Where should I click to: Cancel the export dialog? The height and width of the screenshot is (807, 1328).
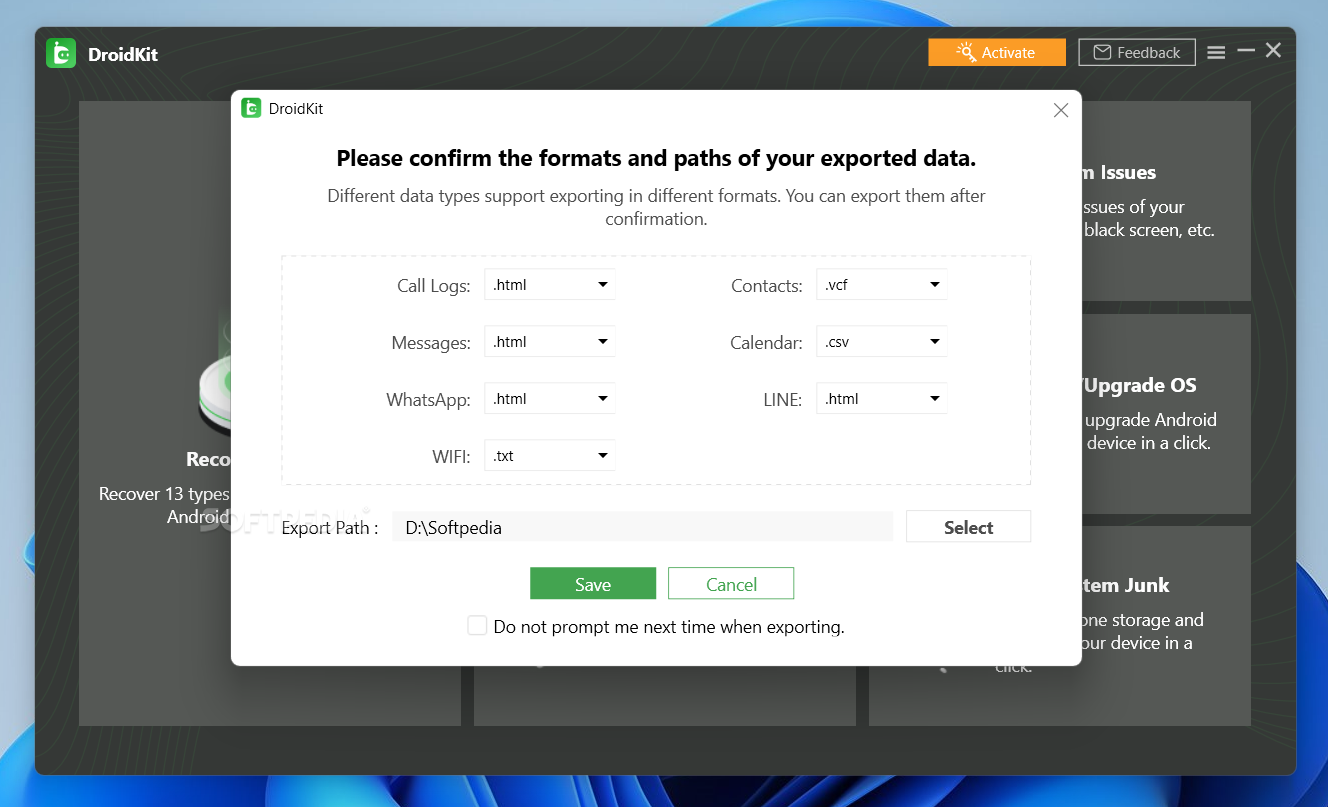pos(731,584)
